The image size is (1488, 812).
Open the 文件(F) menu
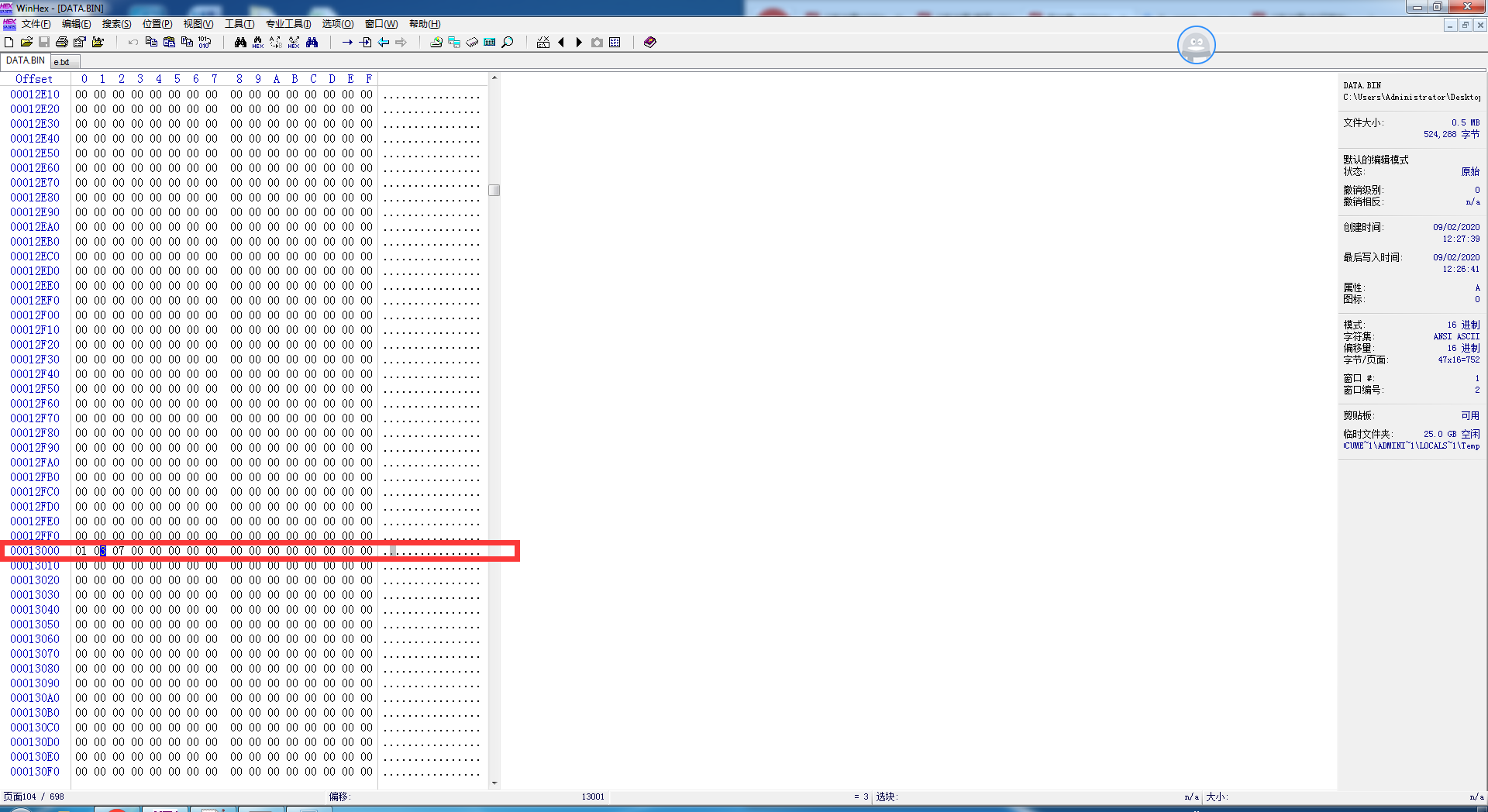click(x=36, y=24)
